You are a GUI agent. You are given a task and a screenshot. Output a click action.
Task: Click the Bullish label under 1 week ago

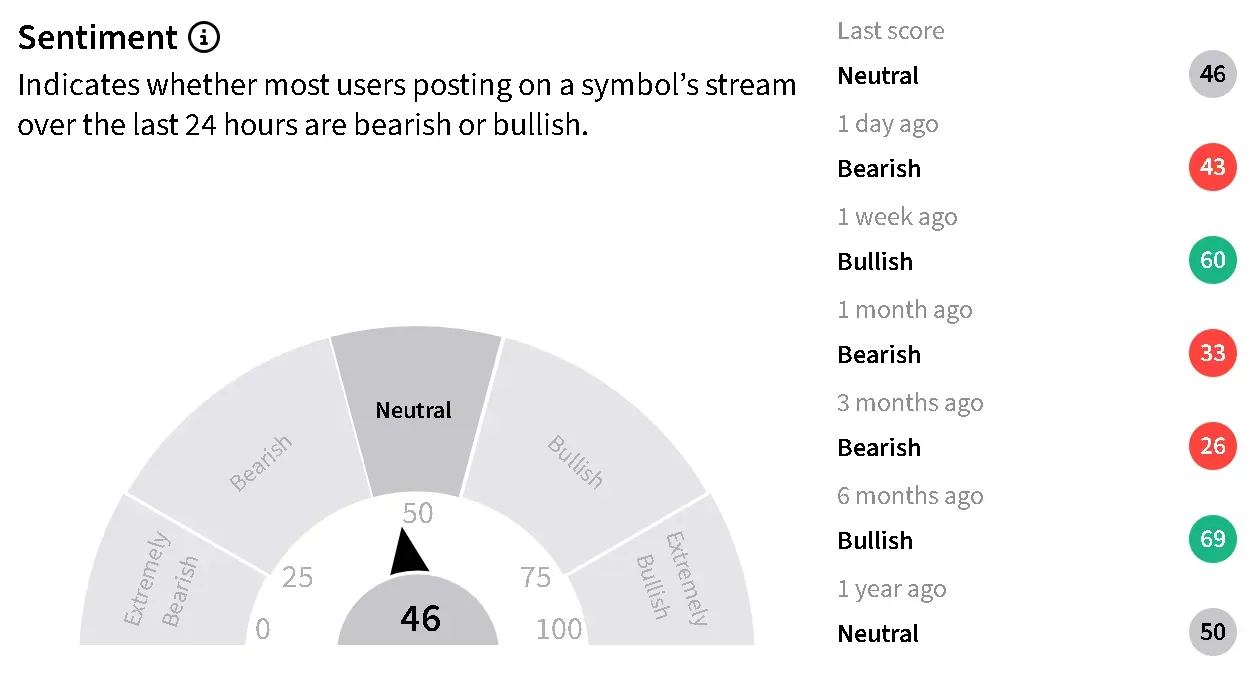[x=875, y=262]
